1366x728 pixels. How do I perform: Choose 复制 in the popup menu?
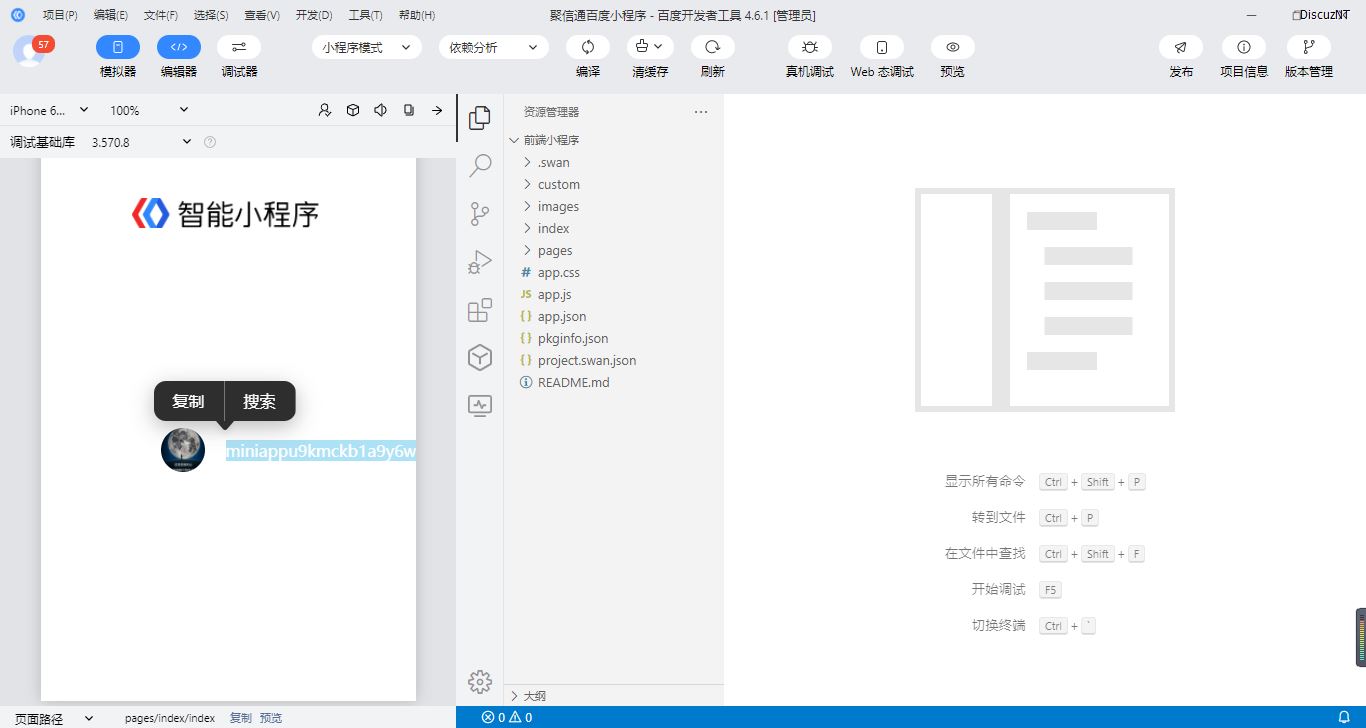pos(188,401)
